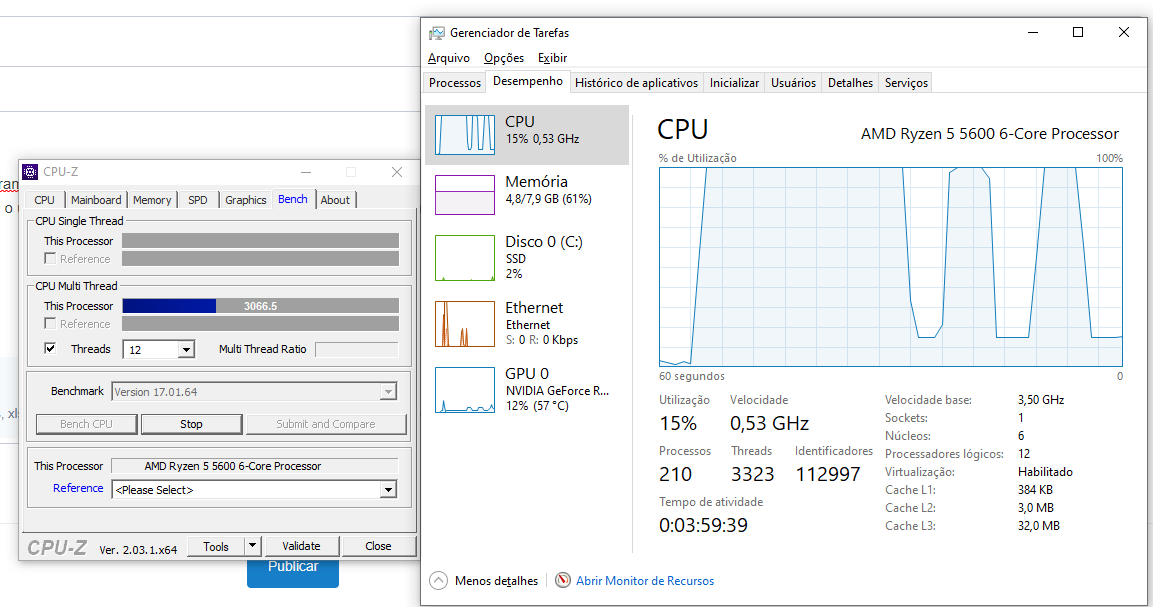
Task: Click the Reference link label
Action: coord(78,488)
